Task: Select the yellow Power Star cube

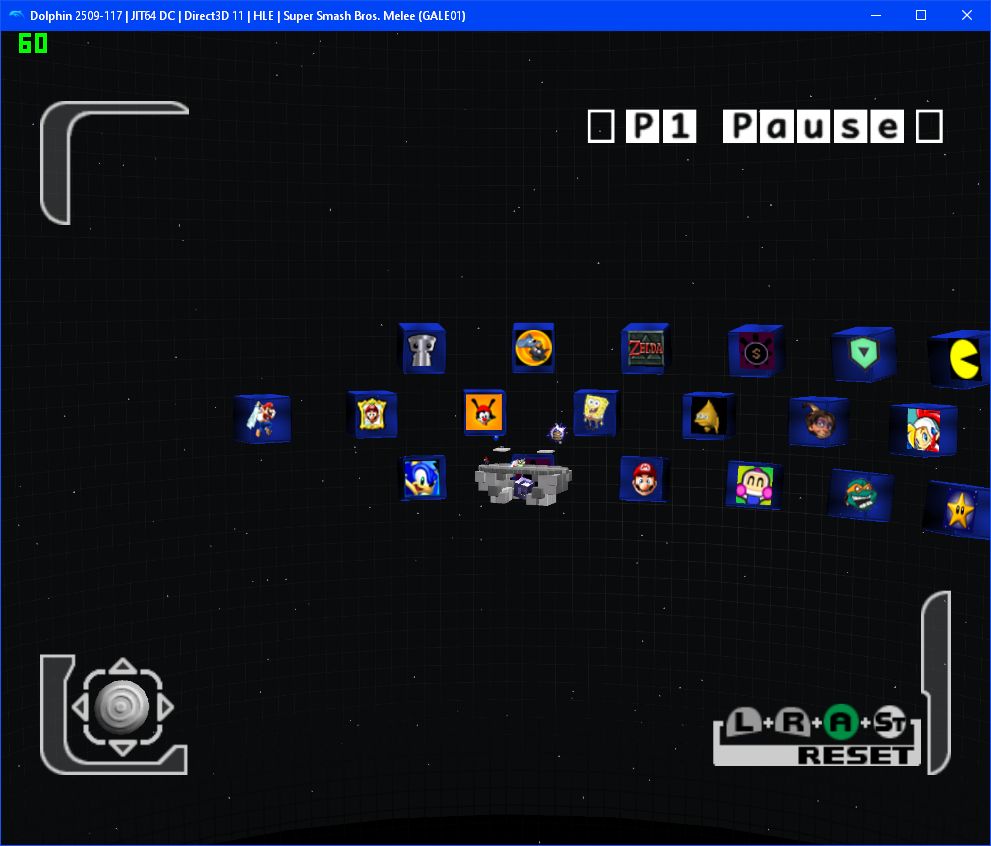Action: point(958,509)
